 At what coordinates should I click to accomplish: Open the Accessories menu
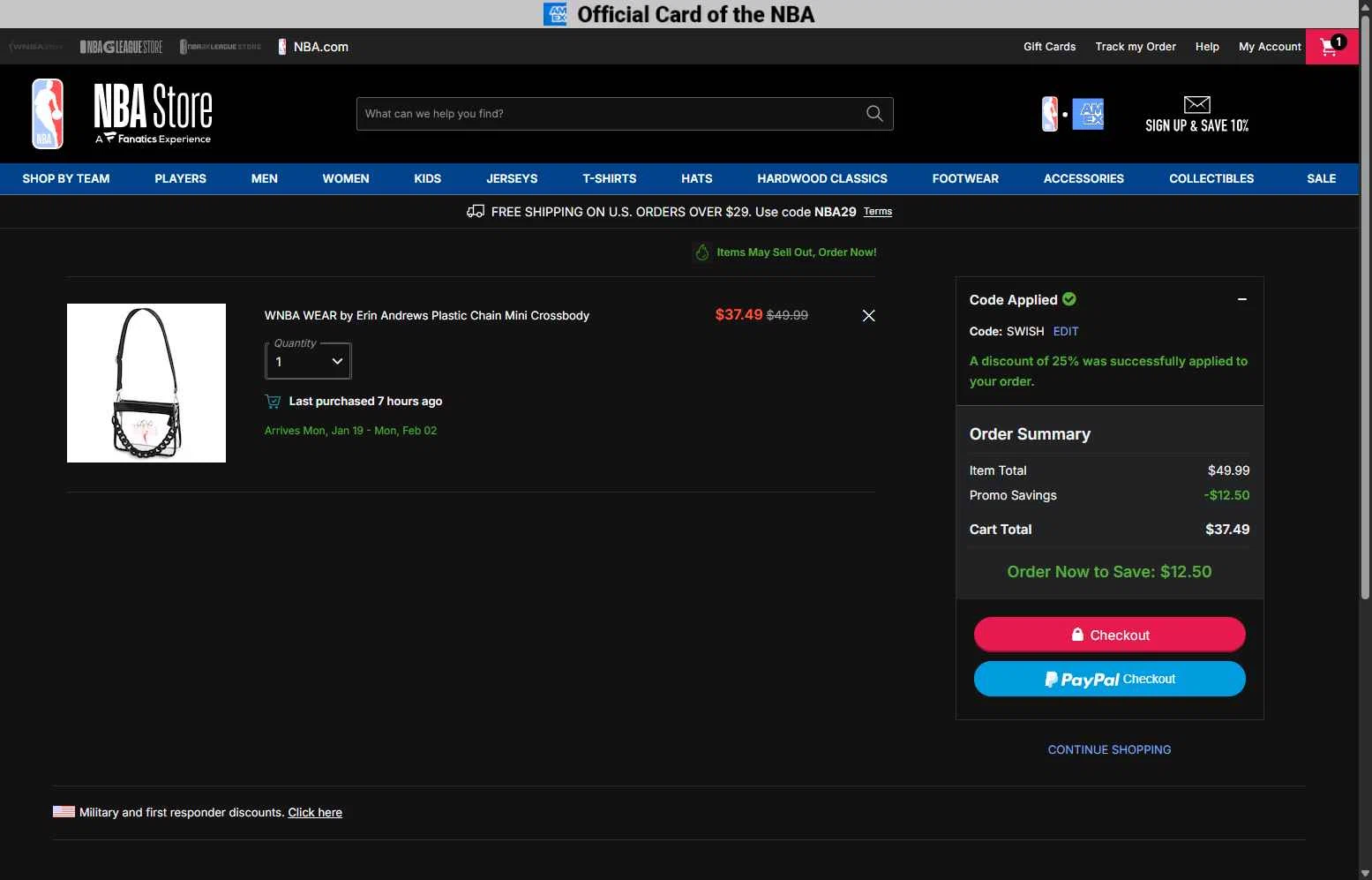click(x=1084, y=178)
